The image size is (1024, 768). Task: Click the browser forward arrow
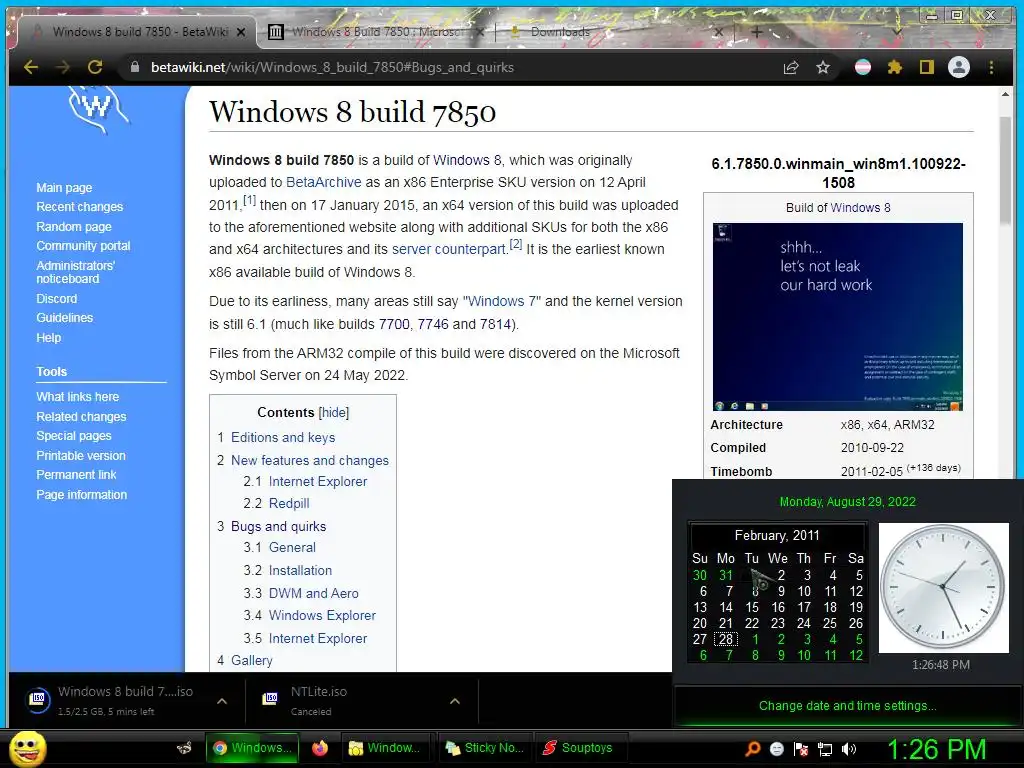63,67
